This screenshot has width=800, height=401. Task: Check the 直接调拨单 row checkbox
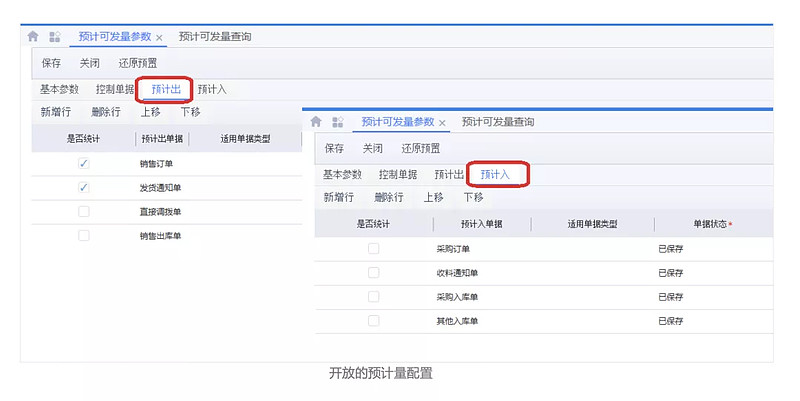coord(84,211)
